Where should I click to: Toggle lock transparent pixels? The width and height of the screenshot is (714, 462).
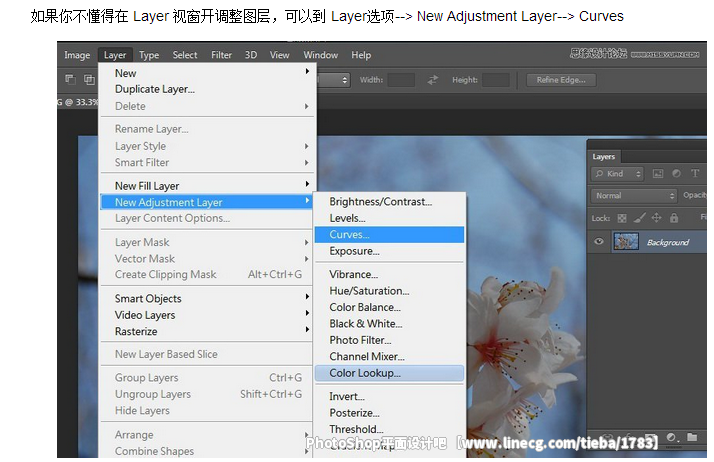[x=622, y=218]
